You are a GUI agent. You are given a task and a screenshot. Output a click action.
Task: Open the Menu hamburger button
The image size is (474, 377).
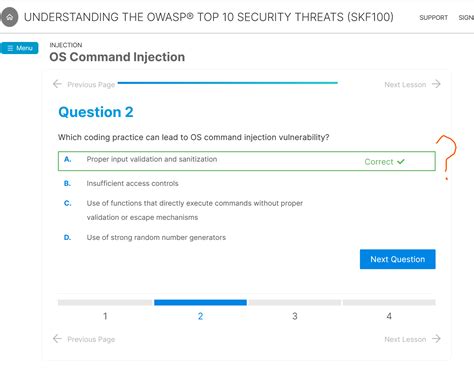(19, 48)
